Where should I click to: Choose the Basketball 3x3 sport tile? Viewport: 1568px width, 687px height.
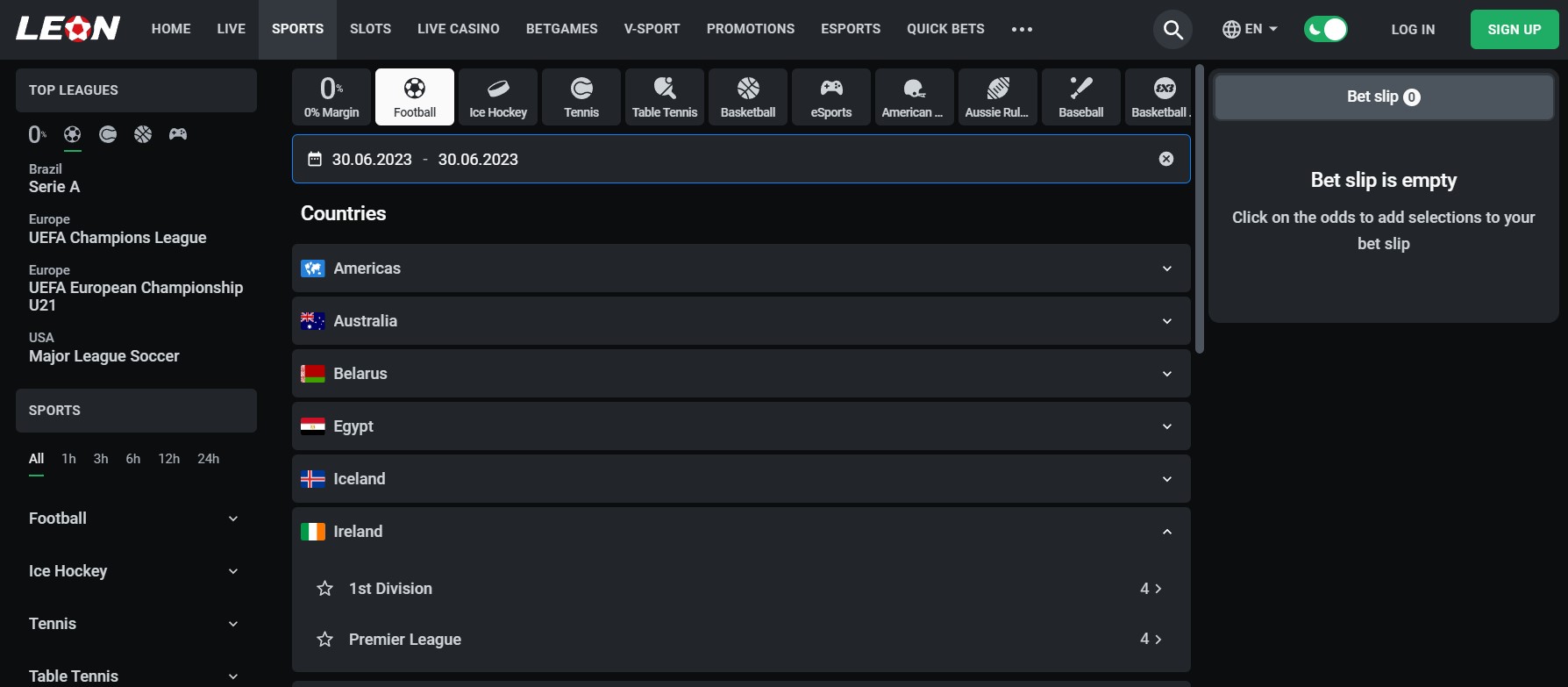coord(1158,97)
